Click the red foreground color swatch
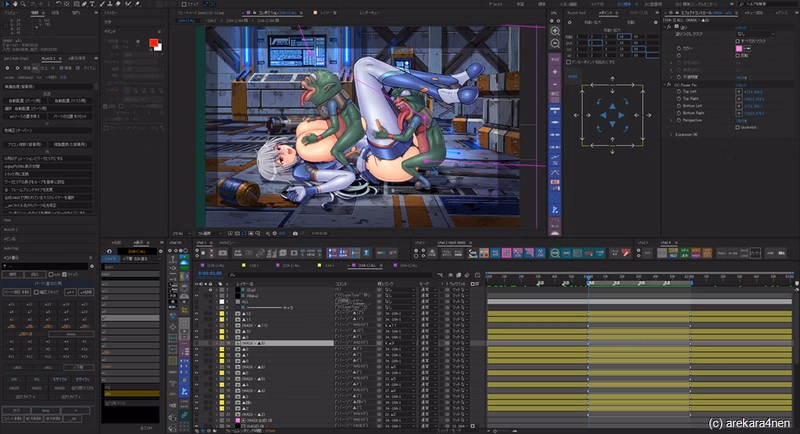This screenshot has height=434, width=800. (152, 44)
